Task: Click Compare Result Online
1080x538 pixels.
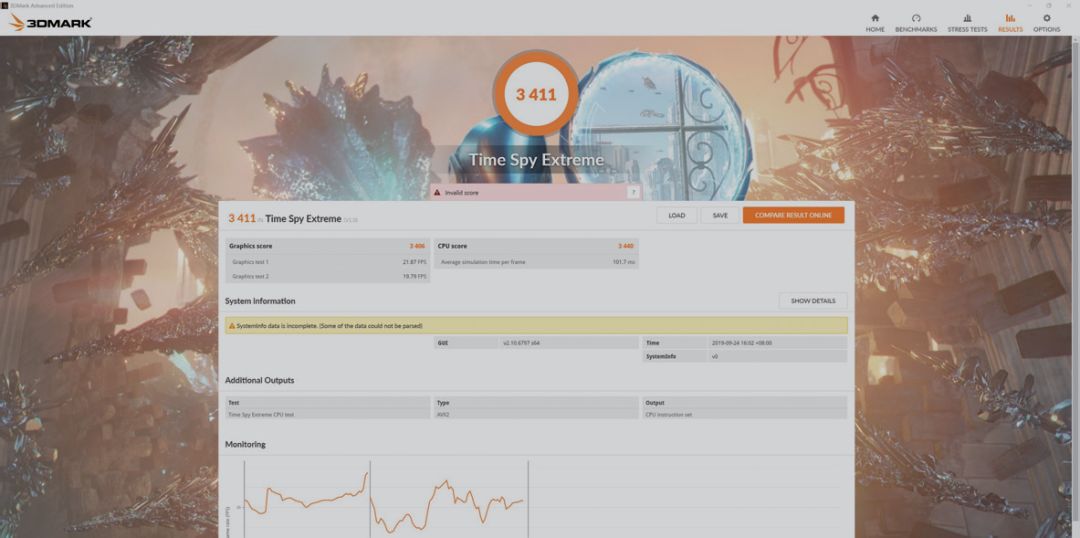Action: (793, 216)
